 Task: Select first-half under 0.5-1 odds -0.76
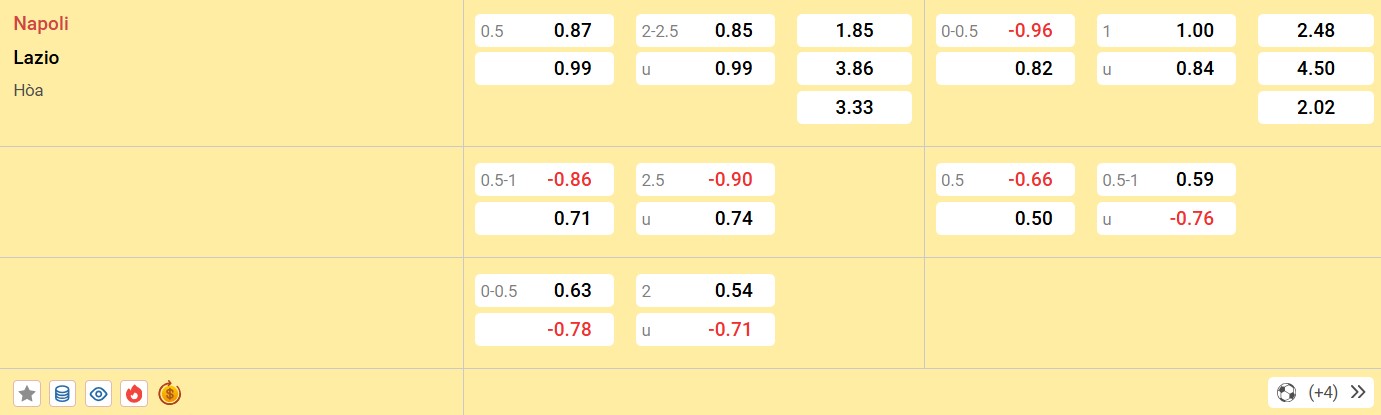coord(1166,218)
